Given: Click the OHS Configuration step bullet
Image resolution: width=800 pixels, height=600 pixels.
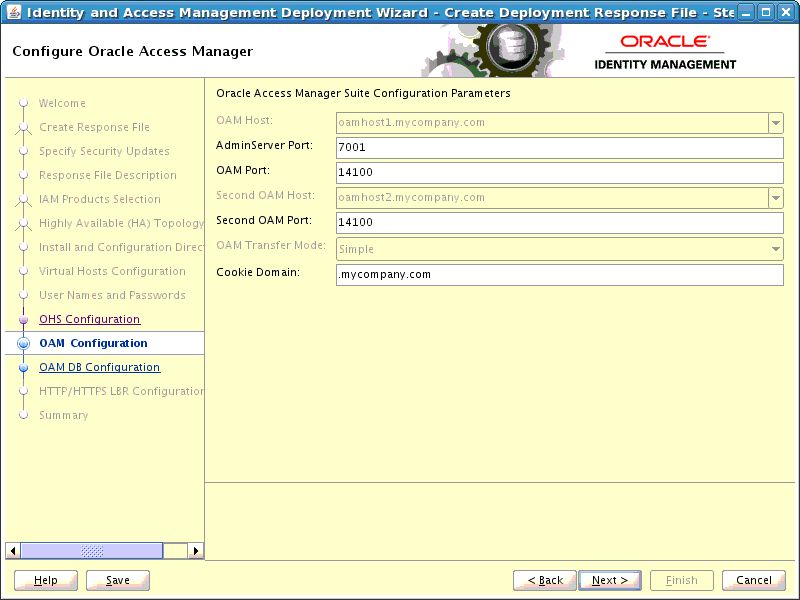Looking at the screenshot, I should (23, 319).
